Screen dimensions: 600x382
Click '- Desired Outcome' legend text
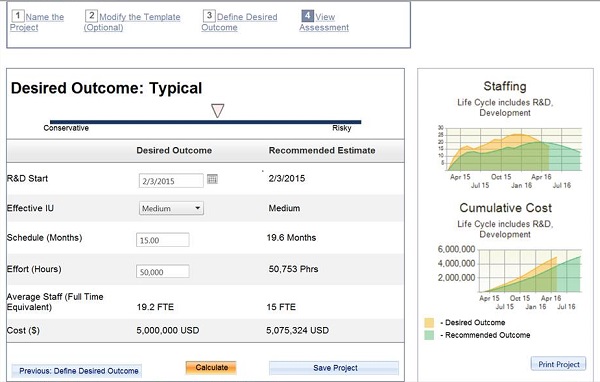coord(473,323)
